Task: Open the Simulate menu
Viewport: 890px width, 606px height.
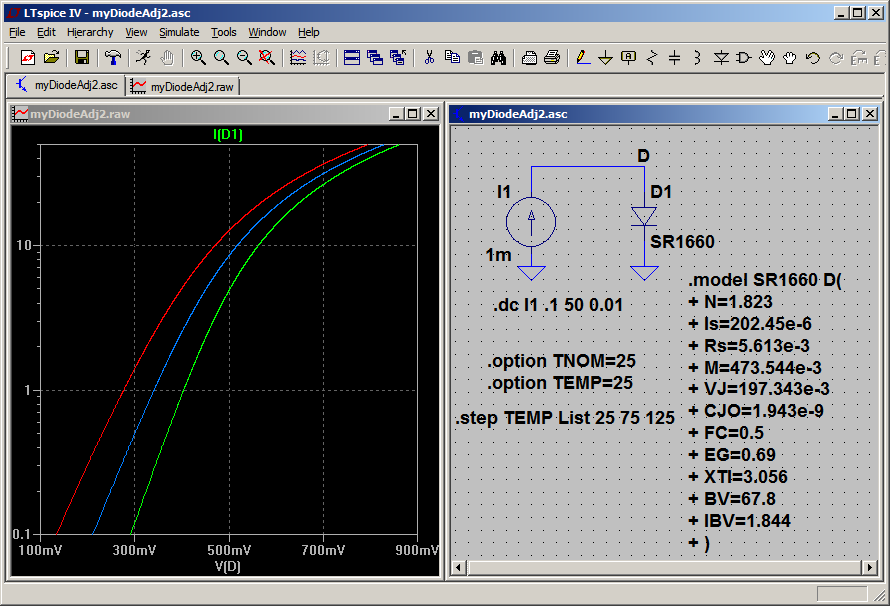Action: (179, 32)
